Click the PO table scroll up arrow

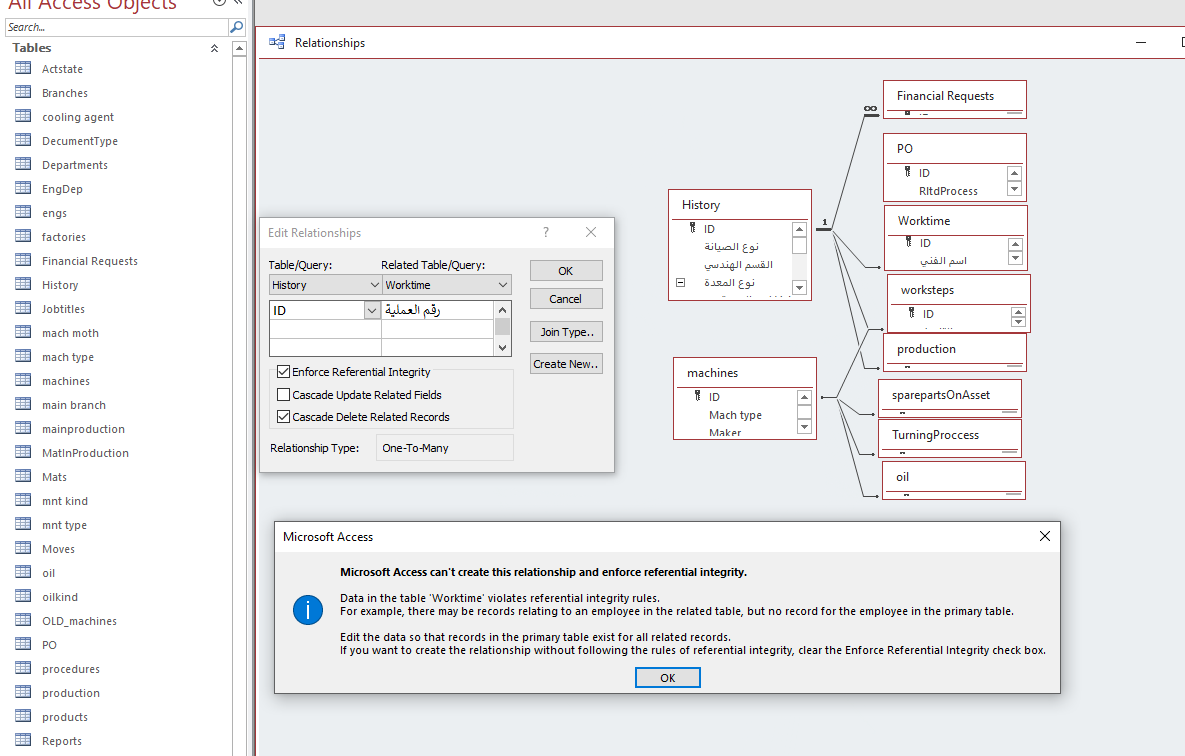(x=1014, y=173)
